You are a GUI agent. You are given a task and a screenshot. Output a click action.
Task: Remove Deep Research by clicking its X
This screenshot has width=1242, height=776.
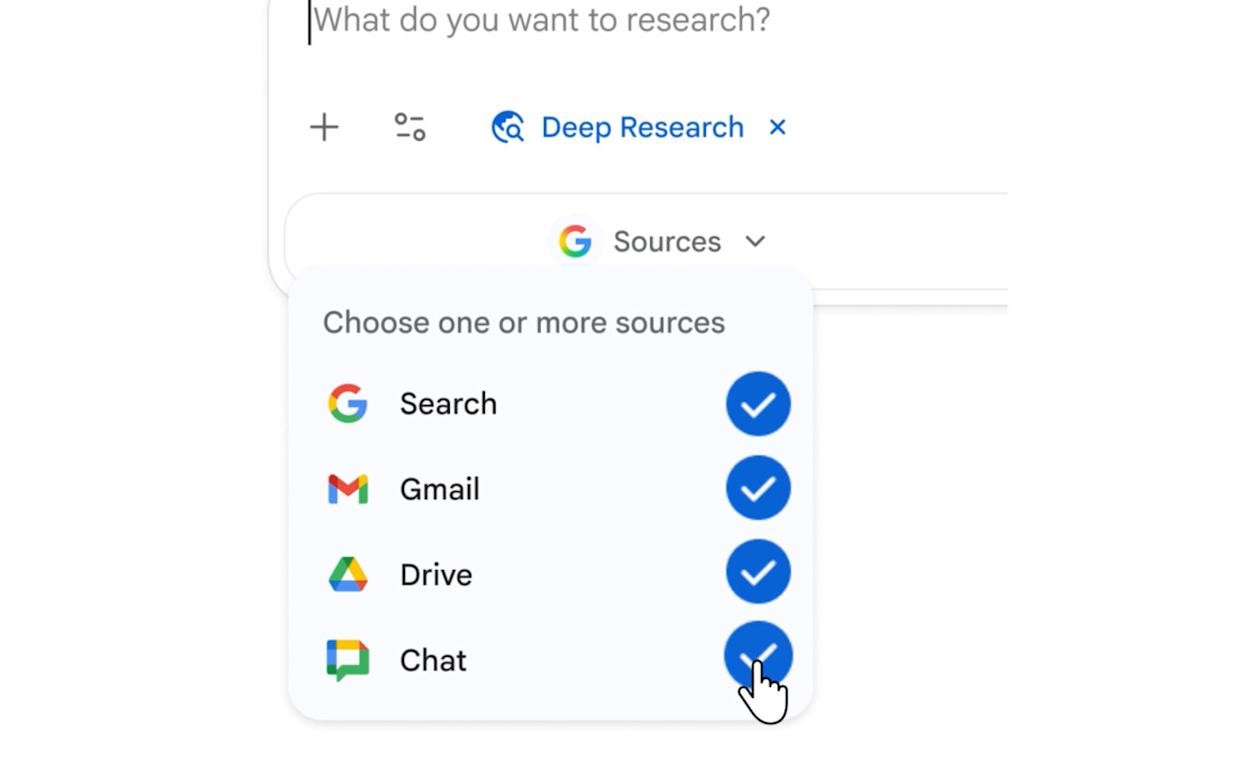(778, 127)
